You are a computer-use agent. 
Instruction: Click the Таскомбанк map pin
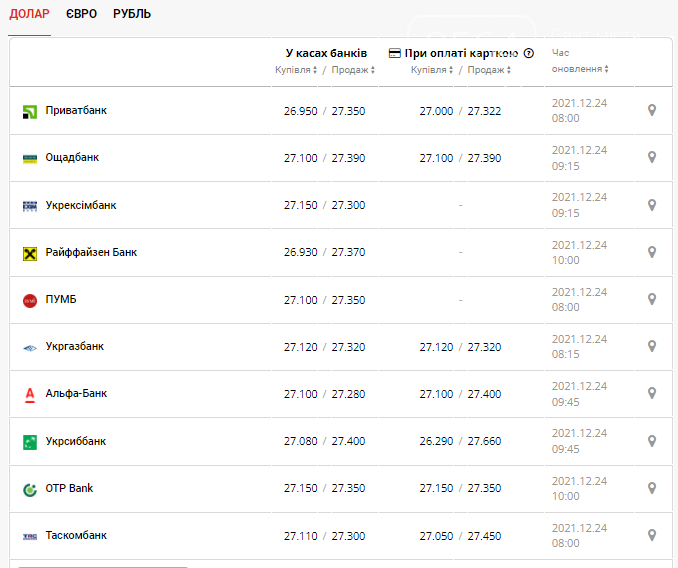click(x=652, y=535)
